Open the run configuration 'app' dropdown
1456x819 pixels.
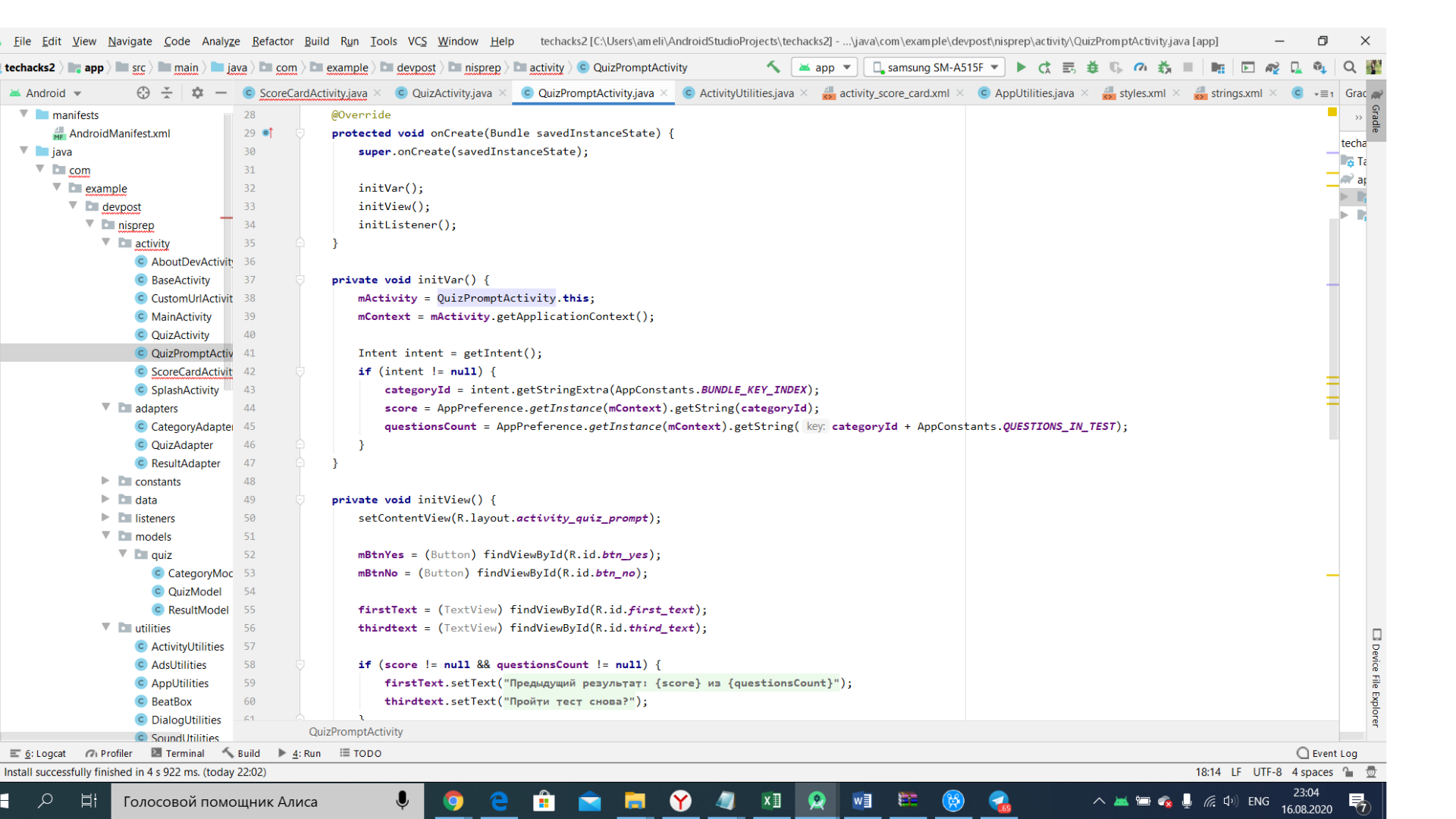825,67
